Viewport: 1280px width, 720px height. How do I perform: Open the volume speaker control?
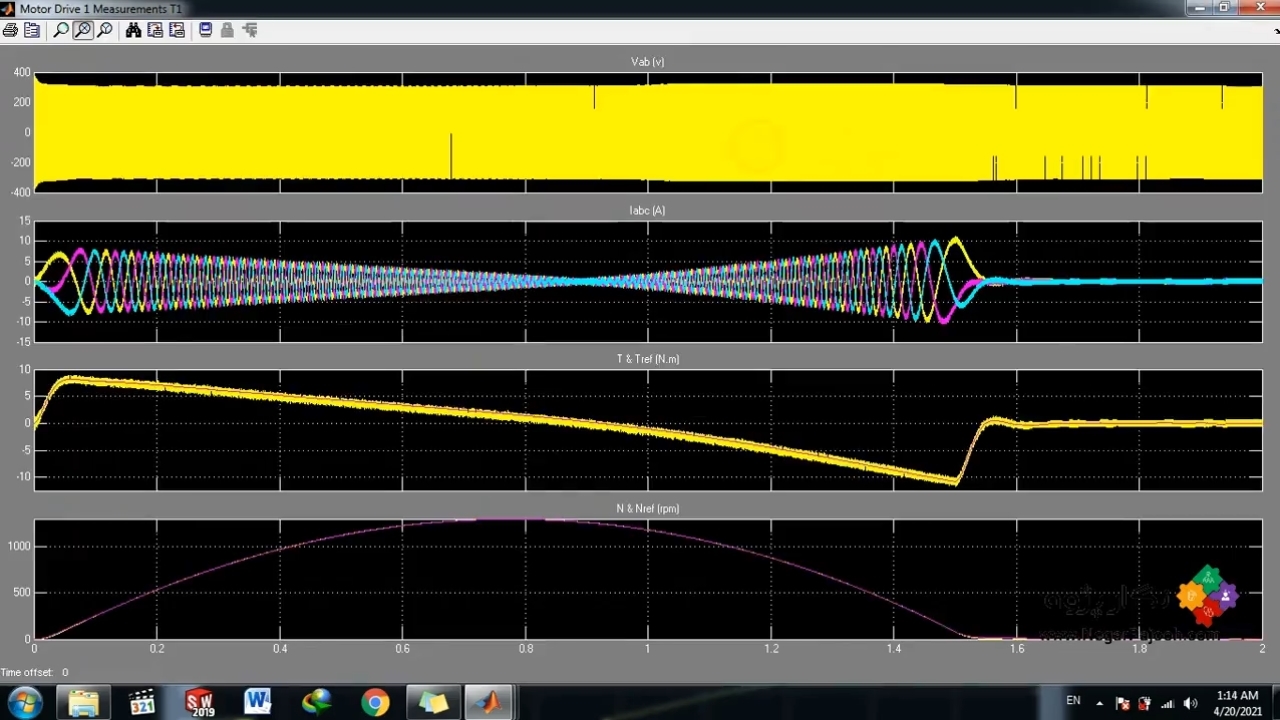1190,703
